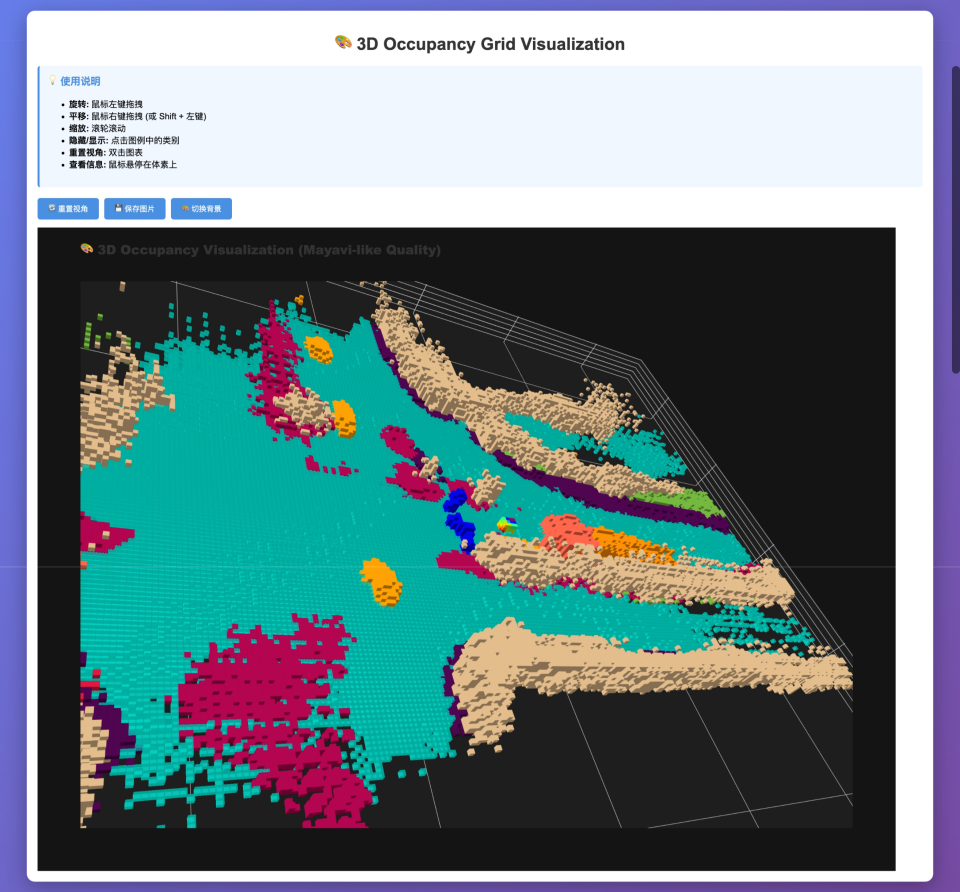The height and width of the screenshot is (892, 960).
Task: Click the 使用说明 instructions heading
Action: pyautogui.click(x=80, y=81)
